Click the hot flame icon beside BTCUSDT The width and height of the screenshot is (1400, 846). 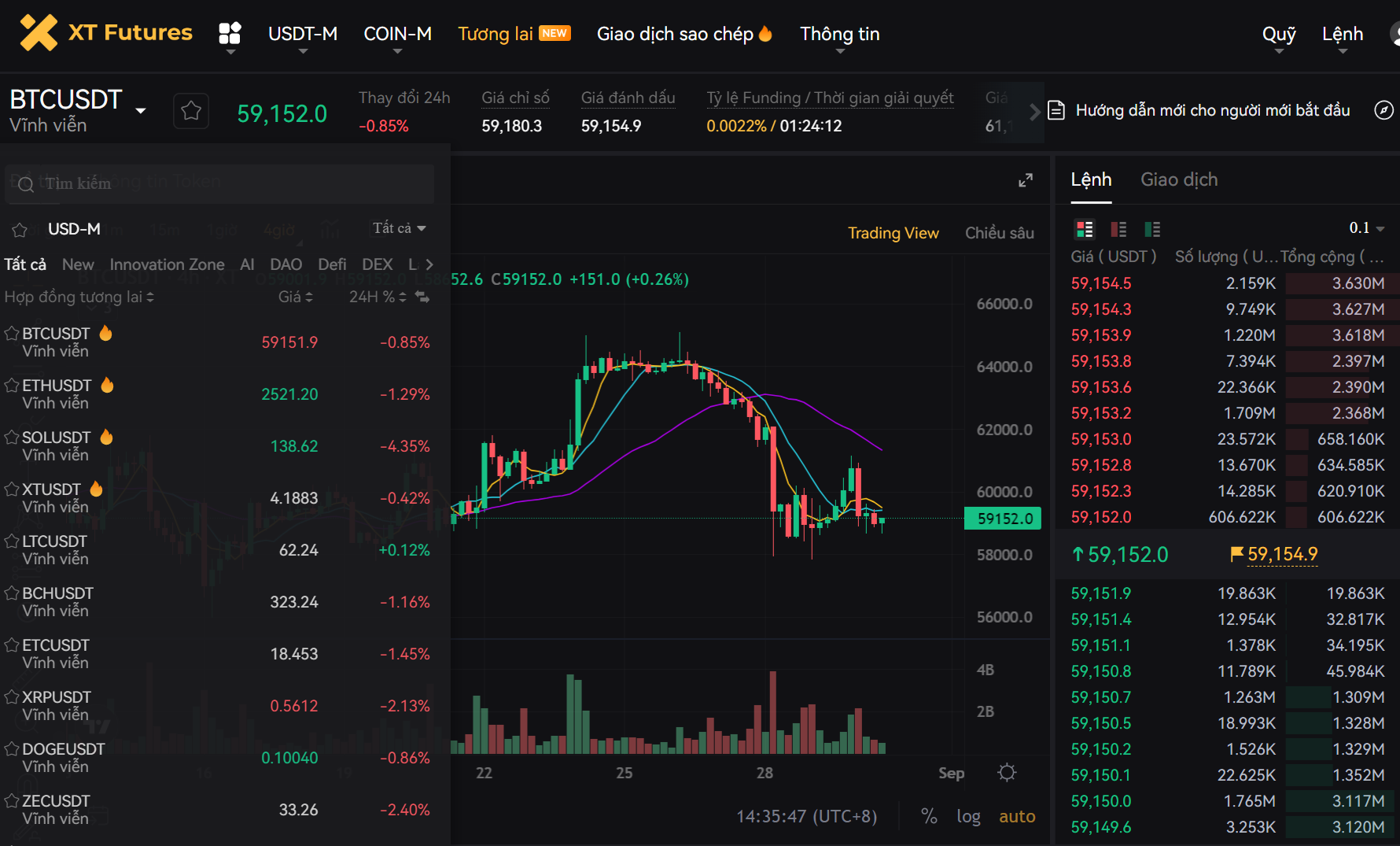pos(105,333)
